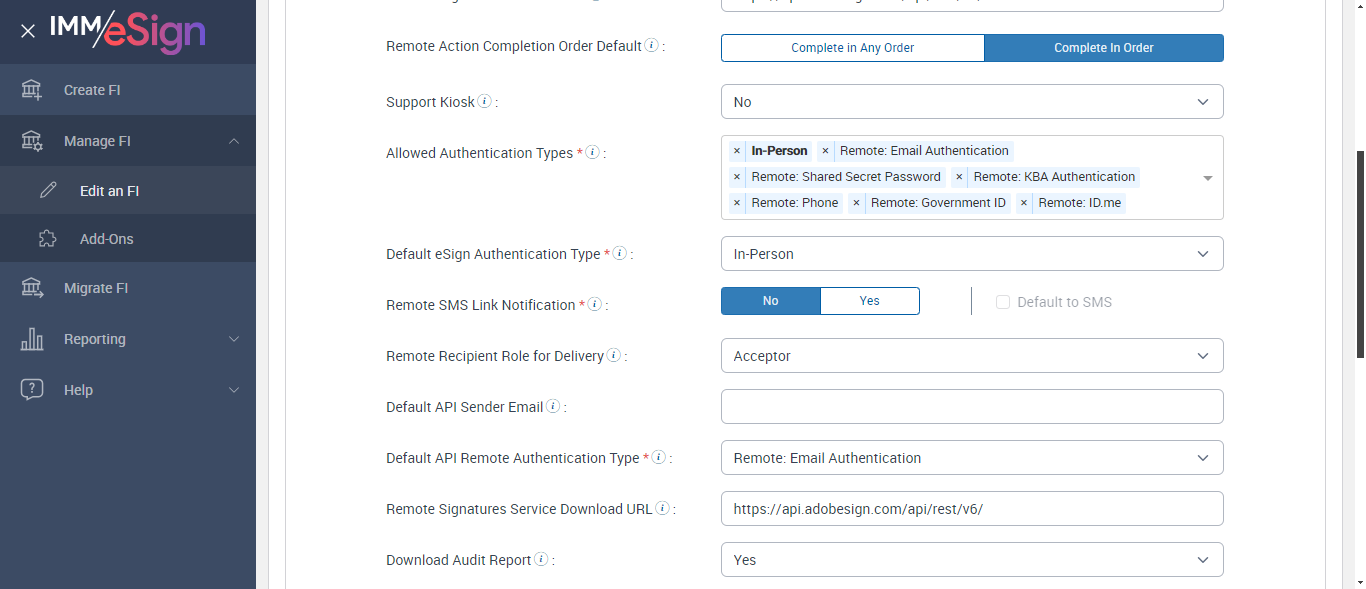The image size is (1366, 589).
Task: Remove the Remote: Phone authentication tag
Action: (x=737, y=203)
